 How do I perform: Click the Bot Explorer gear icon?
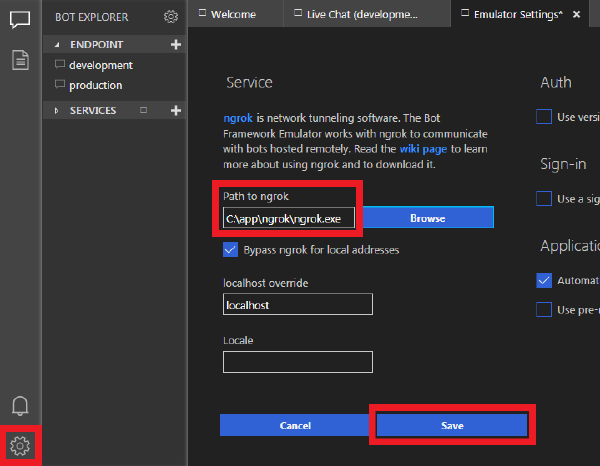click(171, 16)
